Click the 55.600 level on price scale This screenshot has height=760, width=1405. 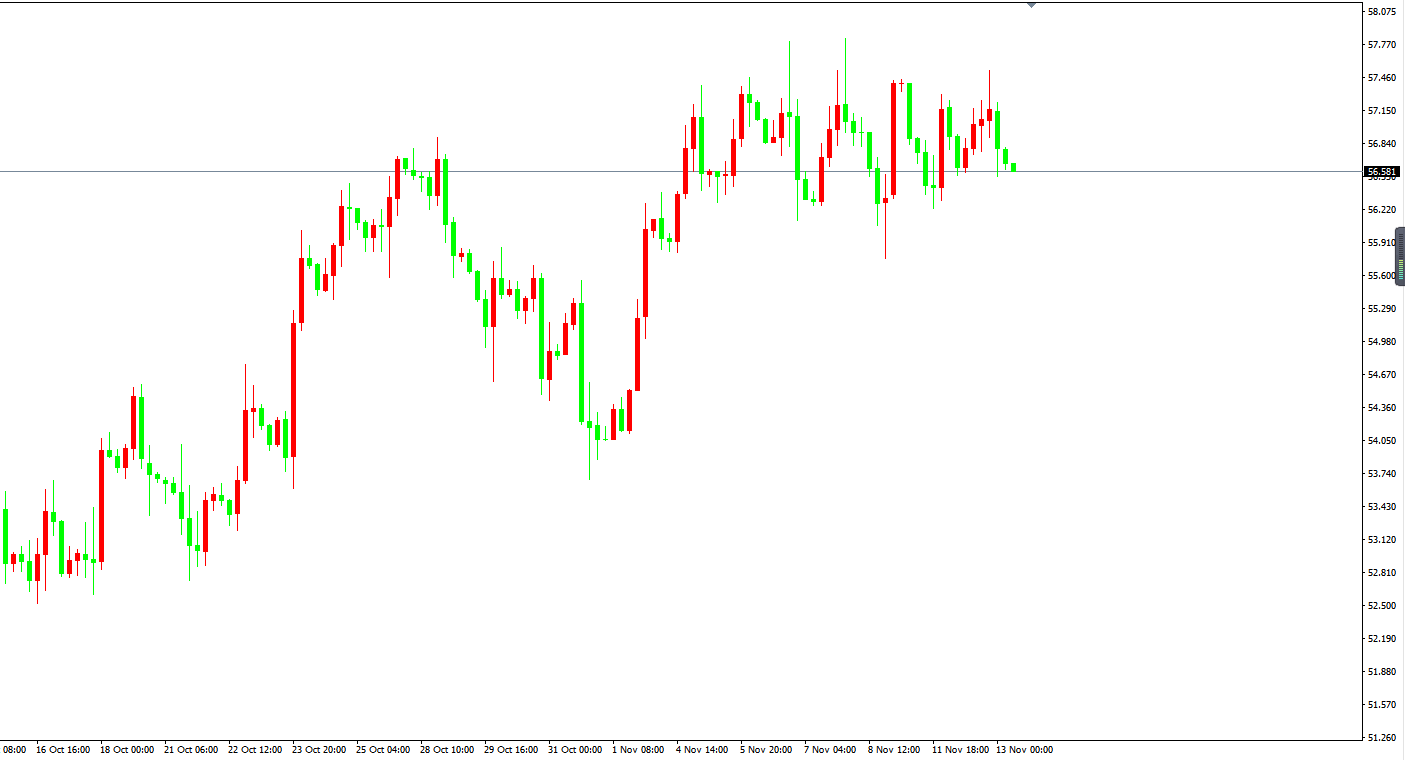click(1382, 276)
